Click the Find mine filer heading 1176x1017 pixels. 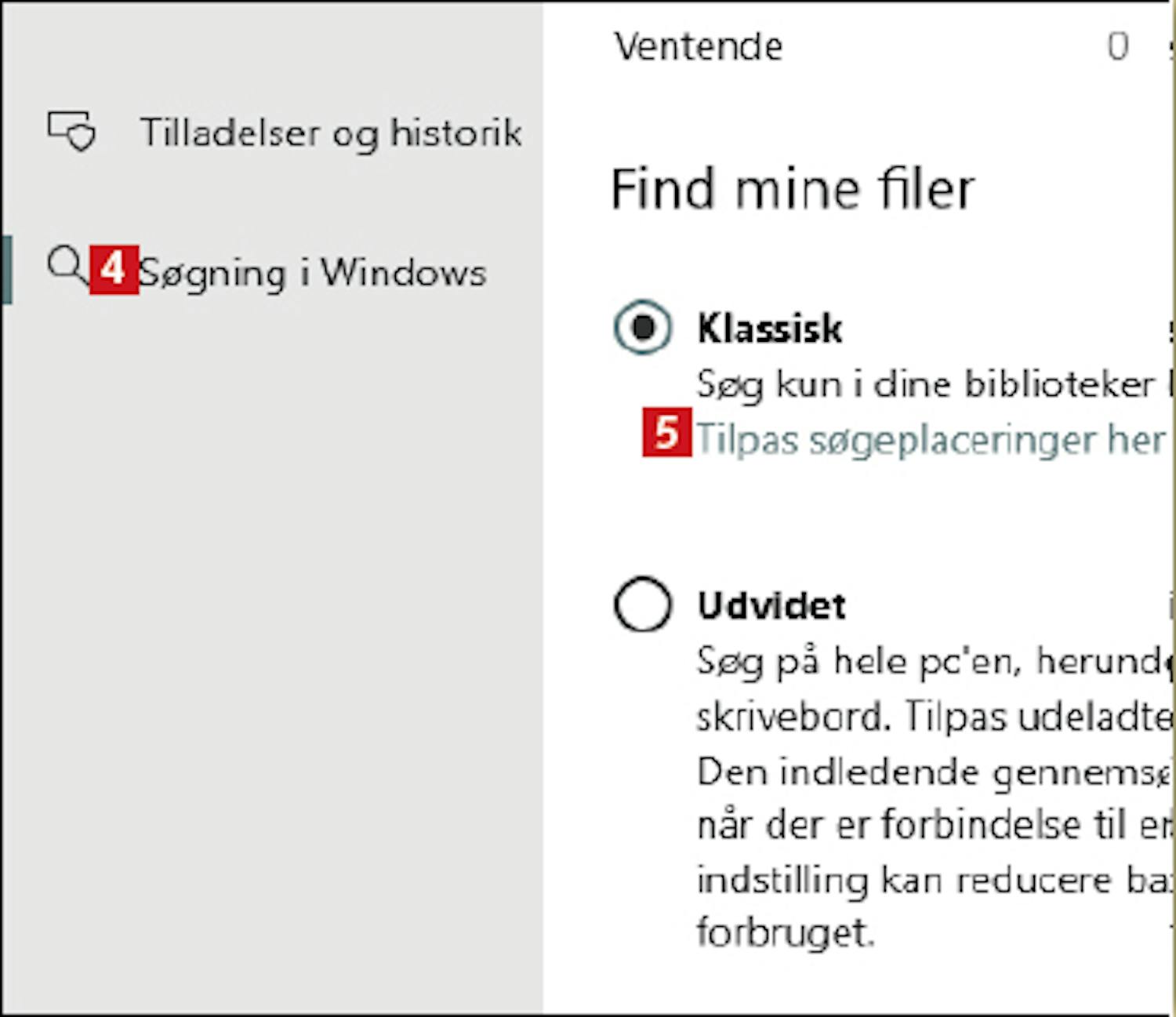tap(793, 189)
